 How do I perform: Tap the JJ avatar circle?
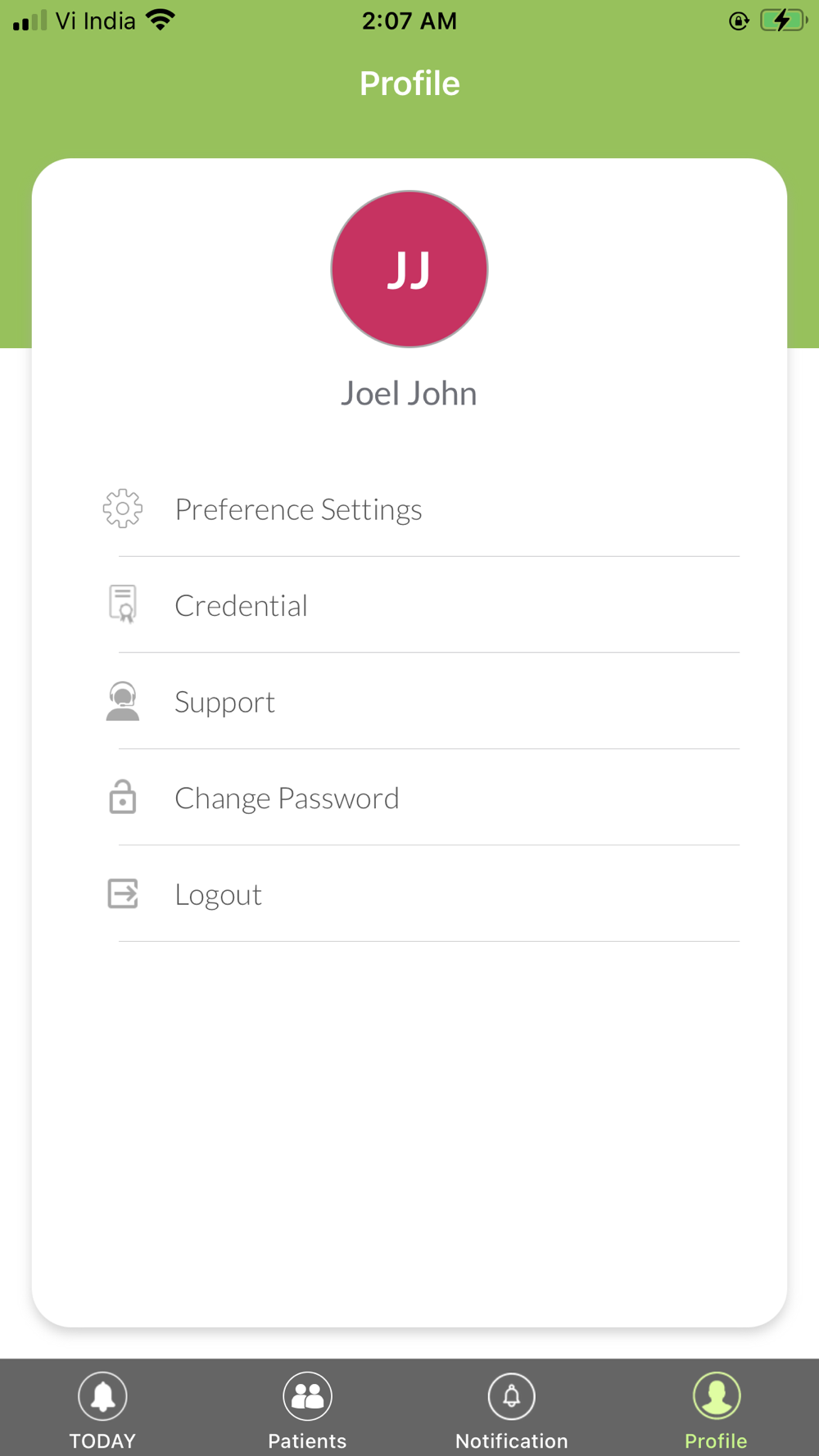[409, 269]
